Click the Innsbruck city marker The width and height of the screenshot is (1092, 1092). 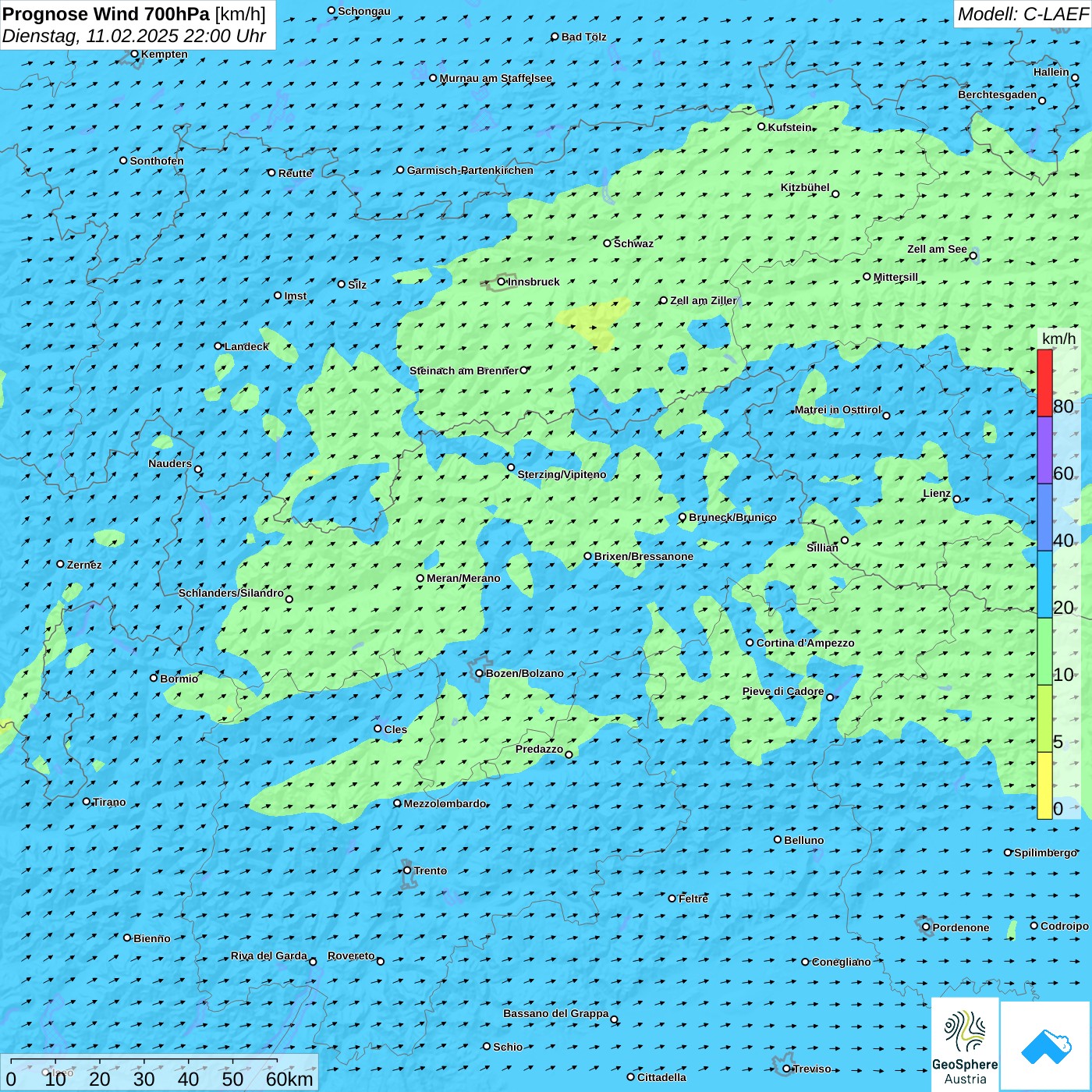(502, 282)
